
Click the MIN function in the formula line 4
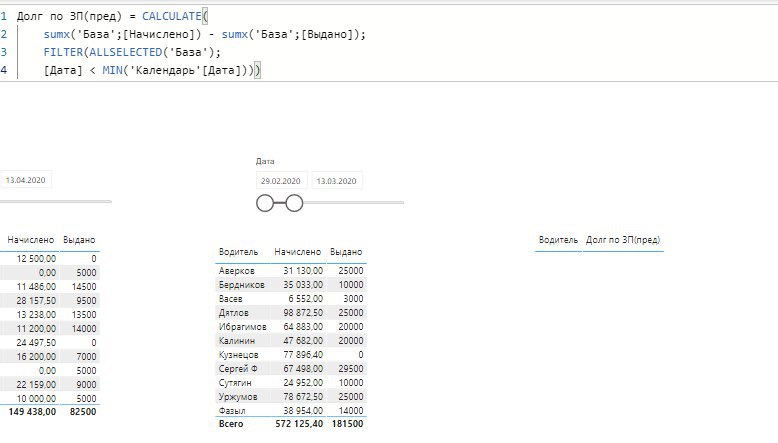(112, 70)
